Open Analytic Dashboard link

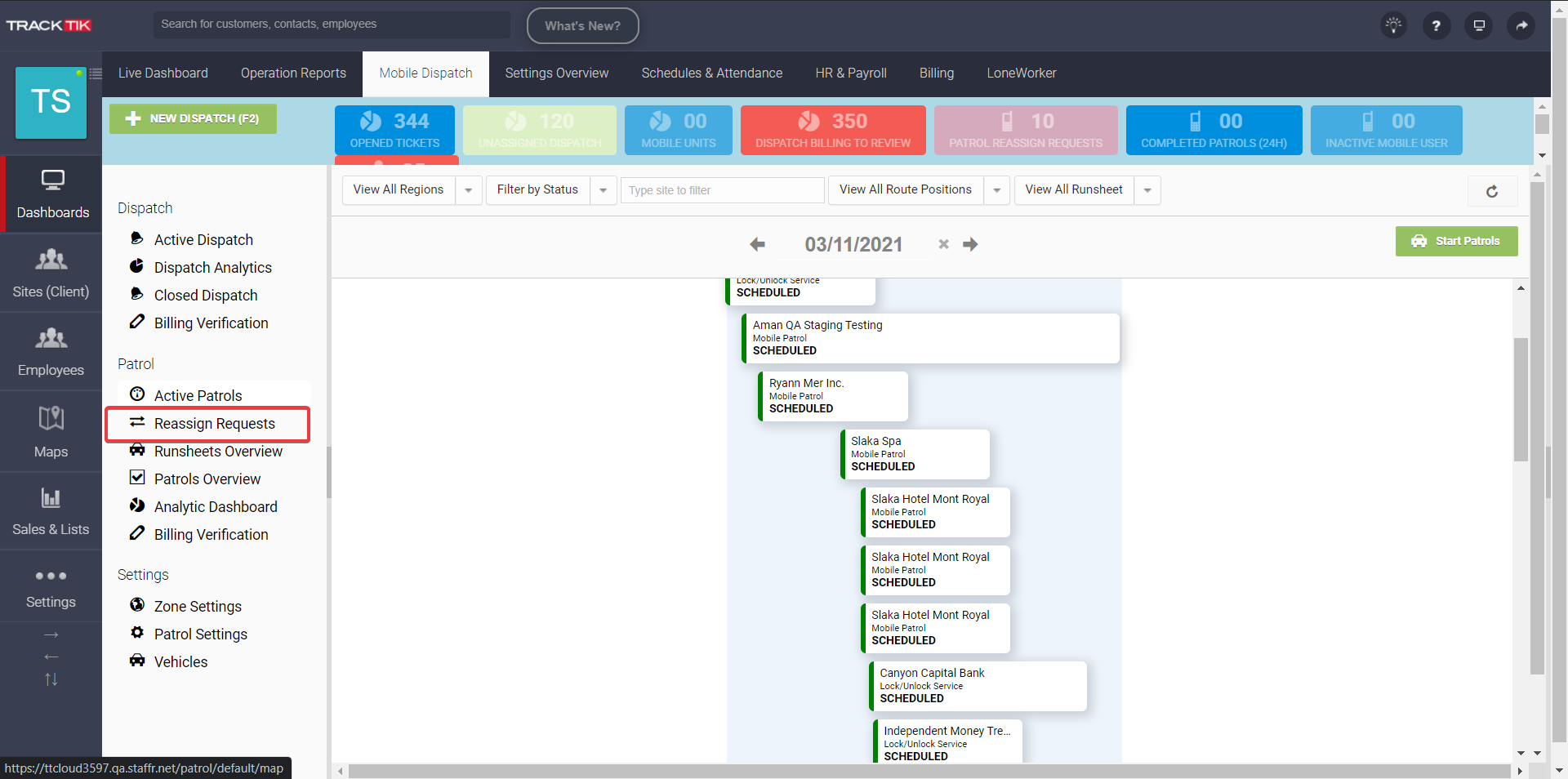click(x=216, y=507)
